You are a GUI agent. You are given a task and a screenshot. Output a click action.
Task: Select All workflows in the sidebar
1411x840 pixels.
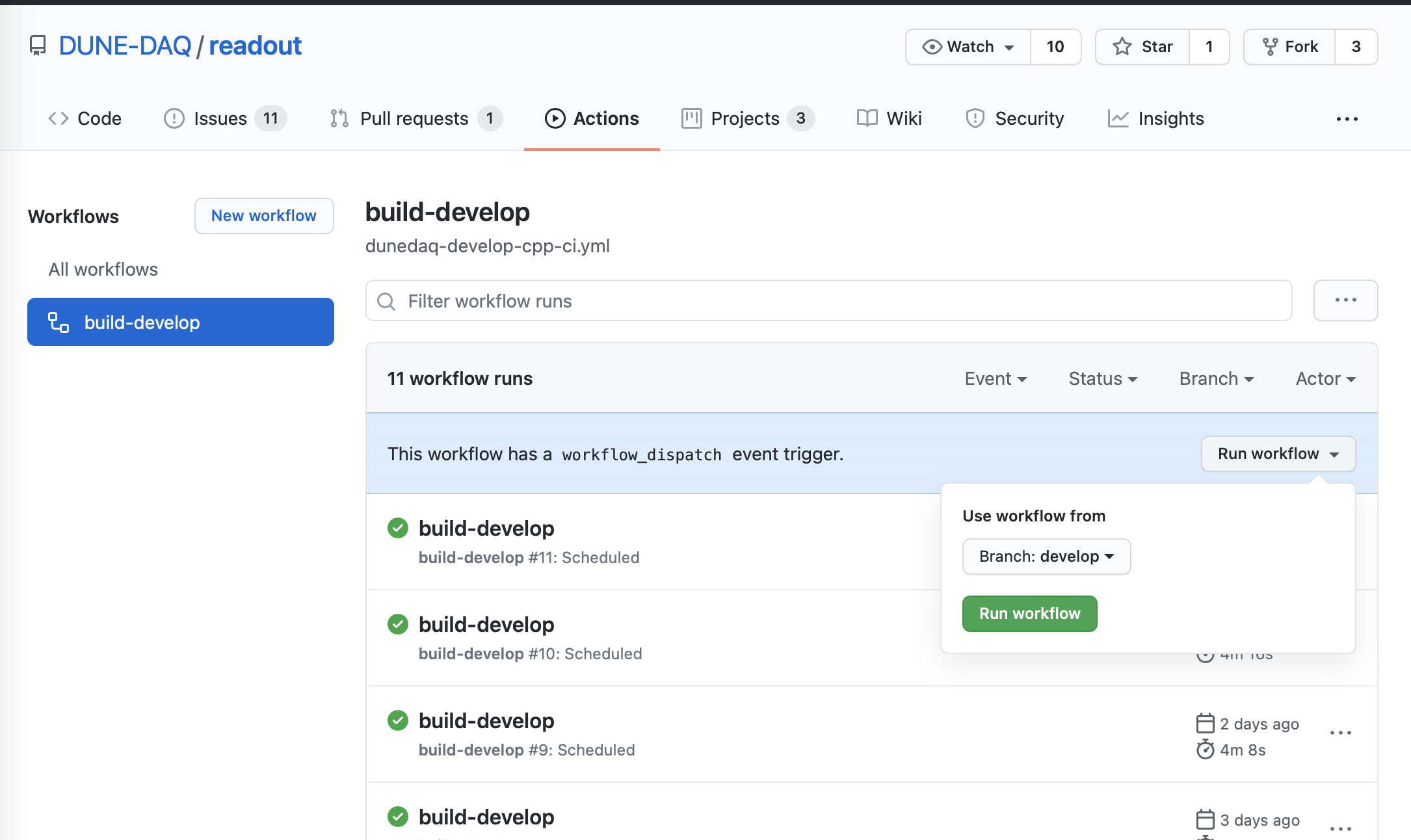[x=103, y=269]
